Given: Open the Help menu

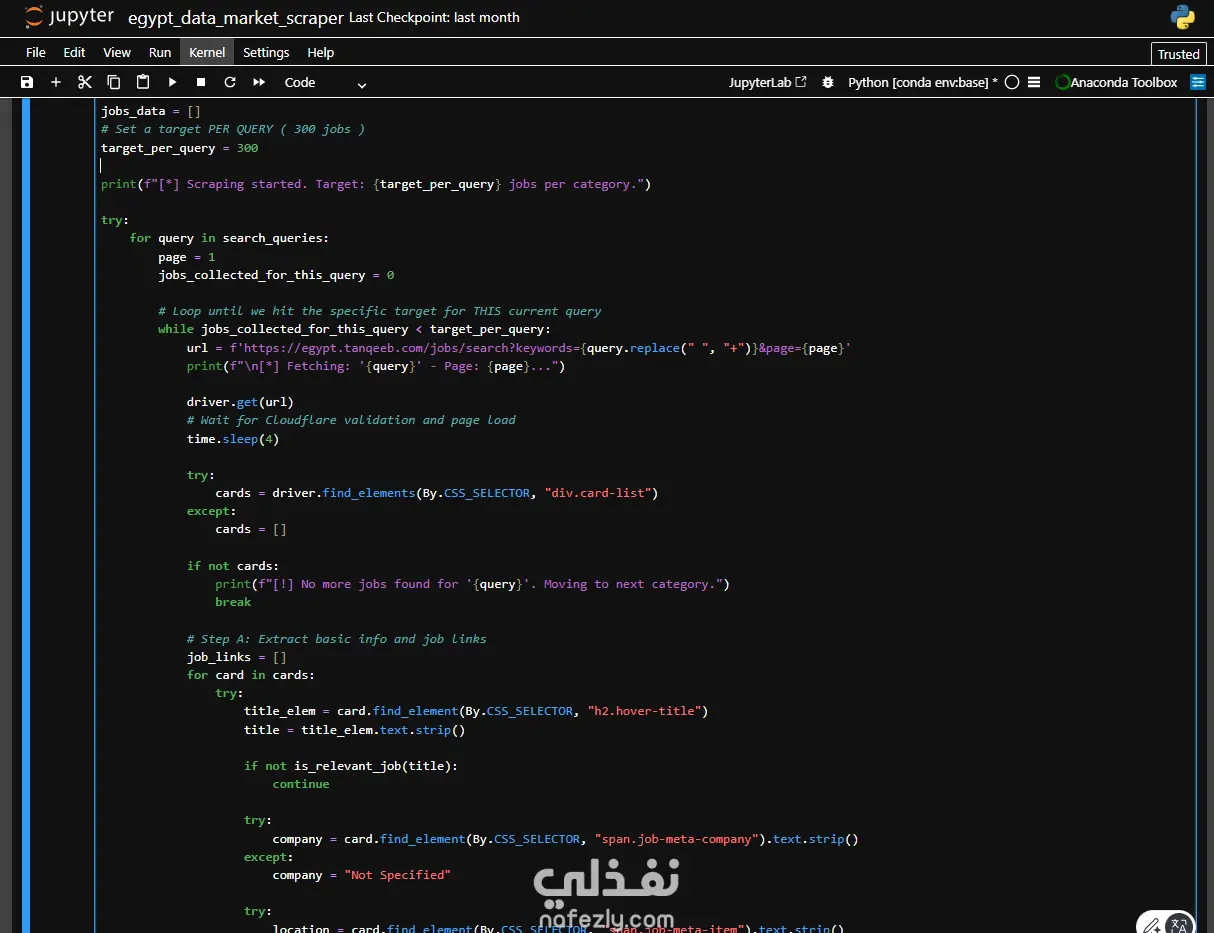Looking at the screenshot, I should click(x=321, y=52).
